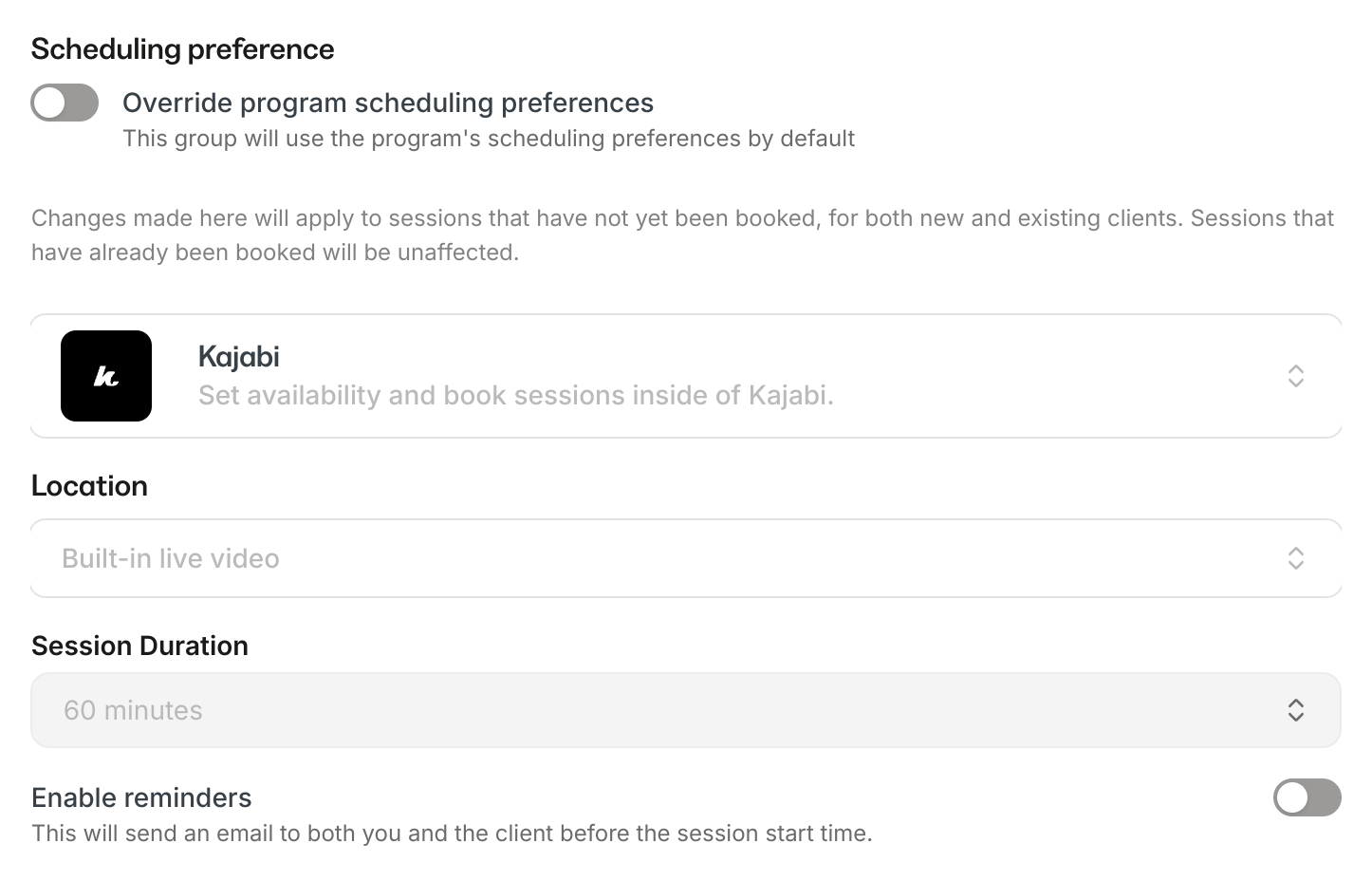The height and width of the screenshot is (881, 1372).
Task: Click the Kajabi title text
Action: click(238, 356)
